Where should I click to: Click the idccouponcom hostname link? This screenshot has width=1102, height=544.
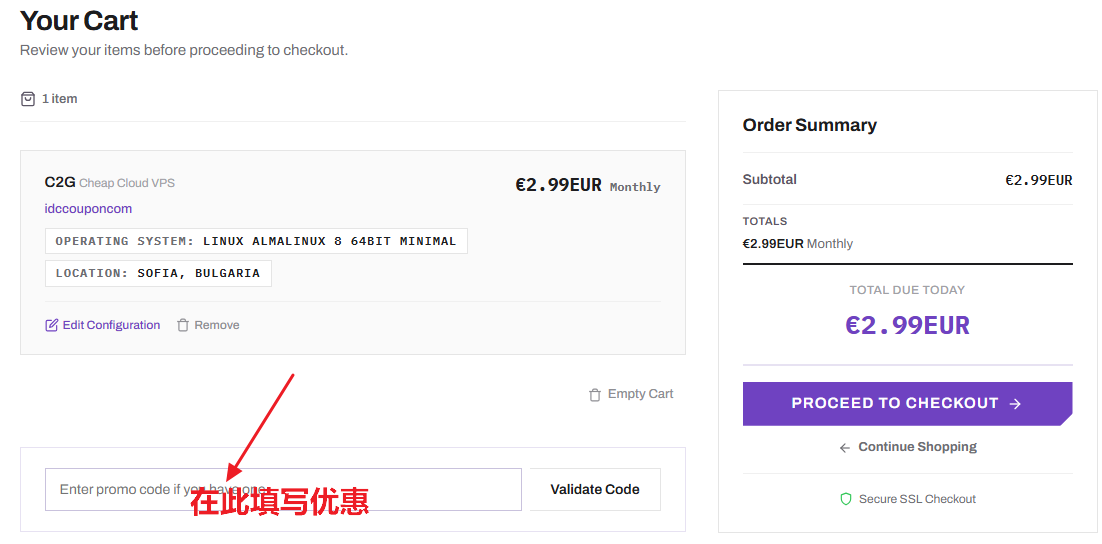88,209
